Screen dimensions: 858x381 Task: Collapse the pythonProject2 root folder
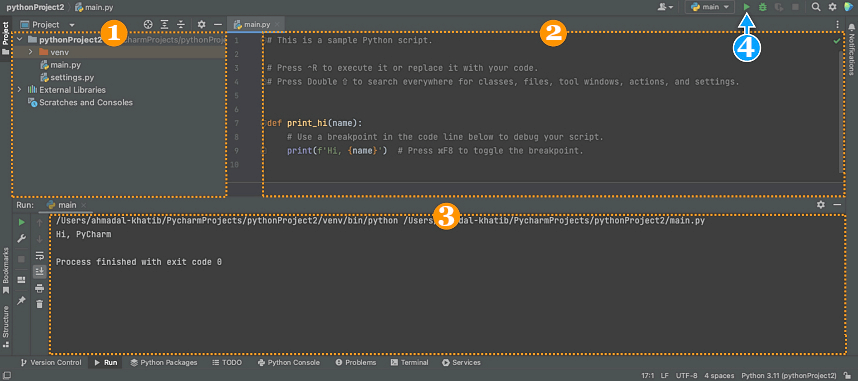20,40
